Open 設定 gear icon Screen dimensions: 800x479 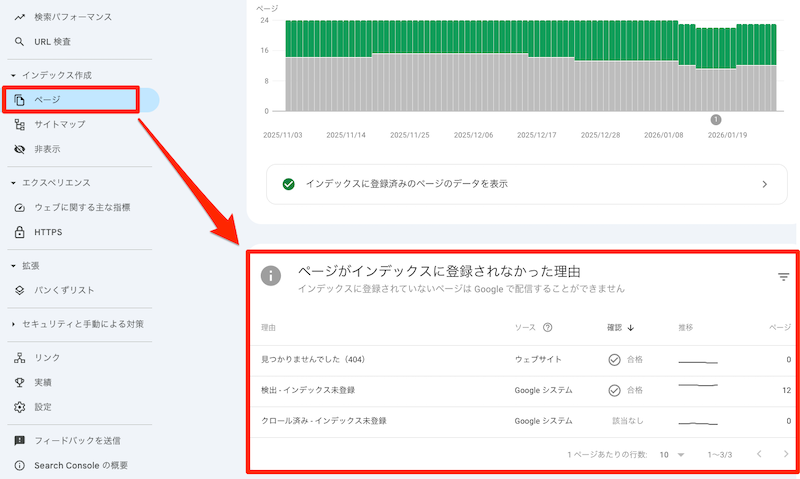click(20, 407)
